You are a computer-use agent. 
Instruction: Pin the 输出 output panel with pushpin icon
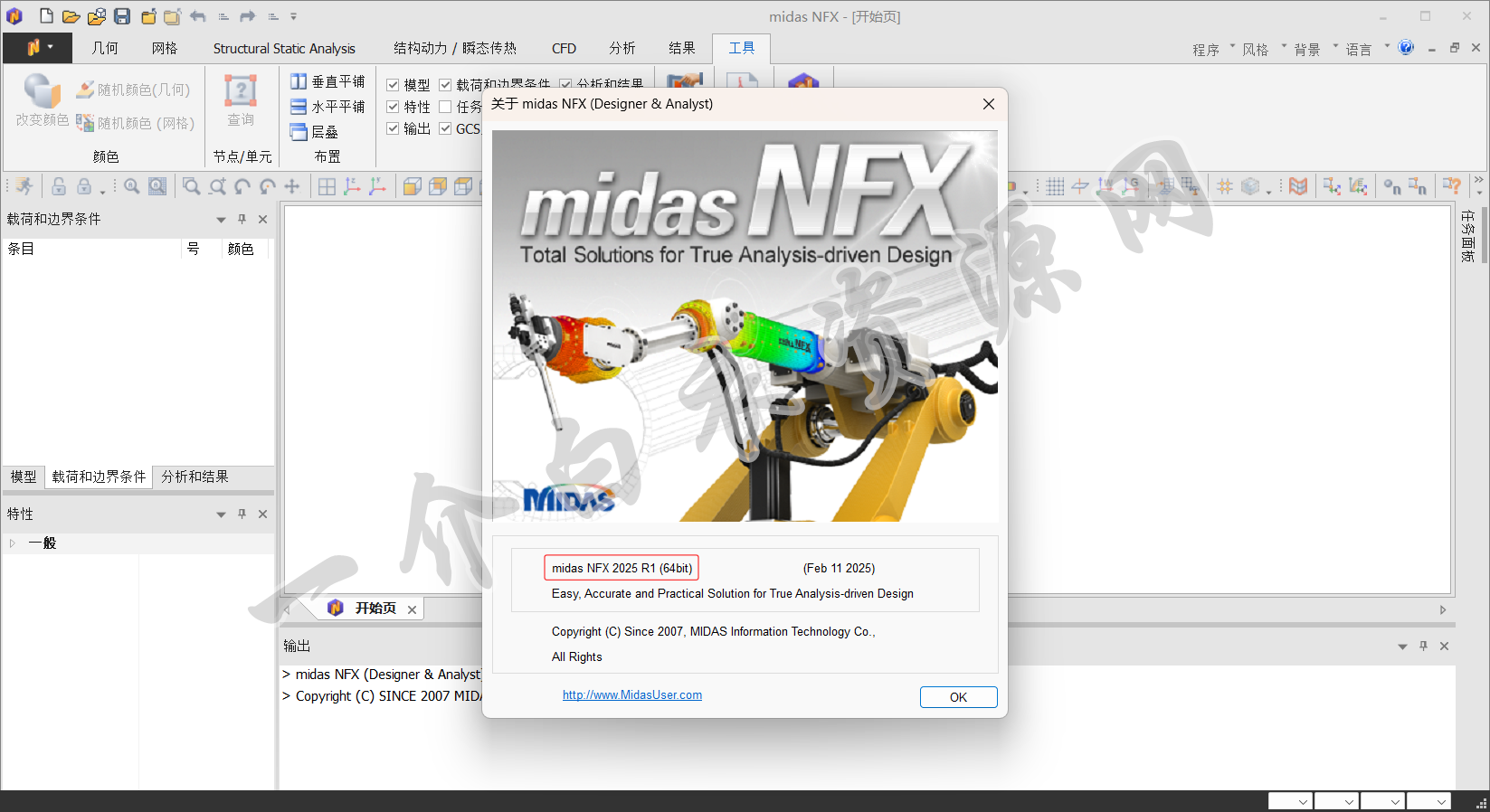(1423, 646)
